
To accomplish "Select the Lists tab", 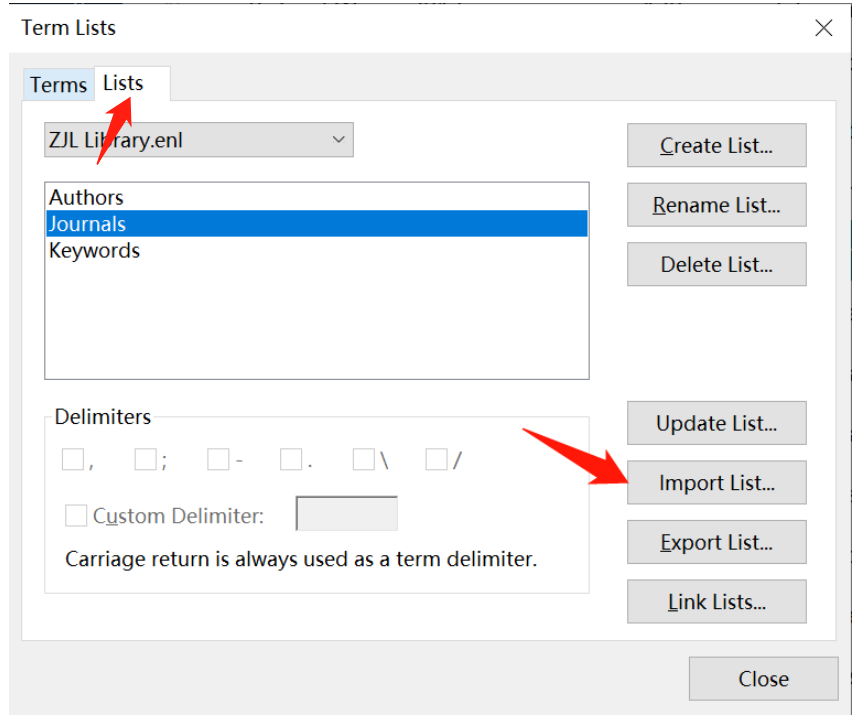I will pos(124,83).
